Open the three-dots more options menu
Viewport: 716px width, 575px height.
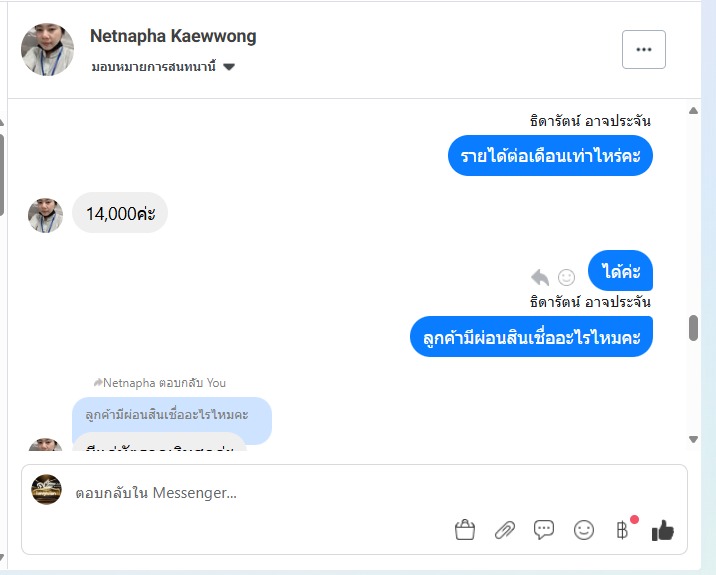[x=643, y=48]
